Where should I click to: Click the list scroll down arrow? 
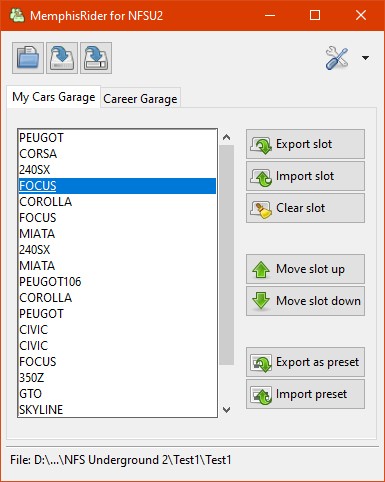(x=227, y=410)
